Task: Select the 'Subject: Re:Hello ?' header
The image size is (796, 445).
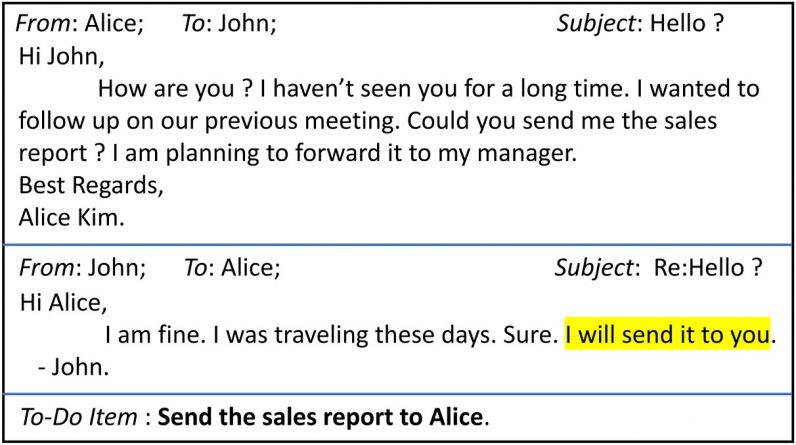Action: point(658,267)
